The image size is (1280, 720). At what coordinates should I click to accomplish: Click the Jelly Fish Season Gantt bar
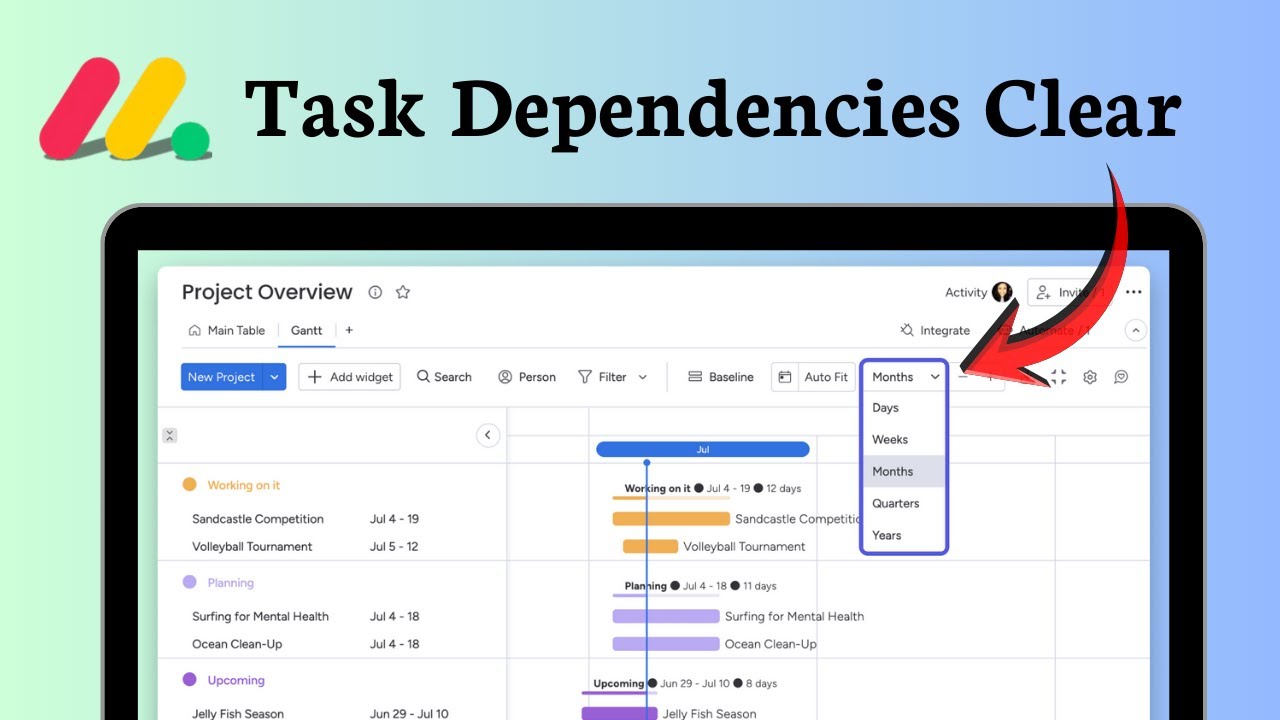coord(620,713)
